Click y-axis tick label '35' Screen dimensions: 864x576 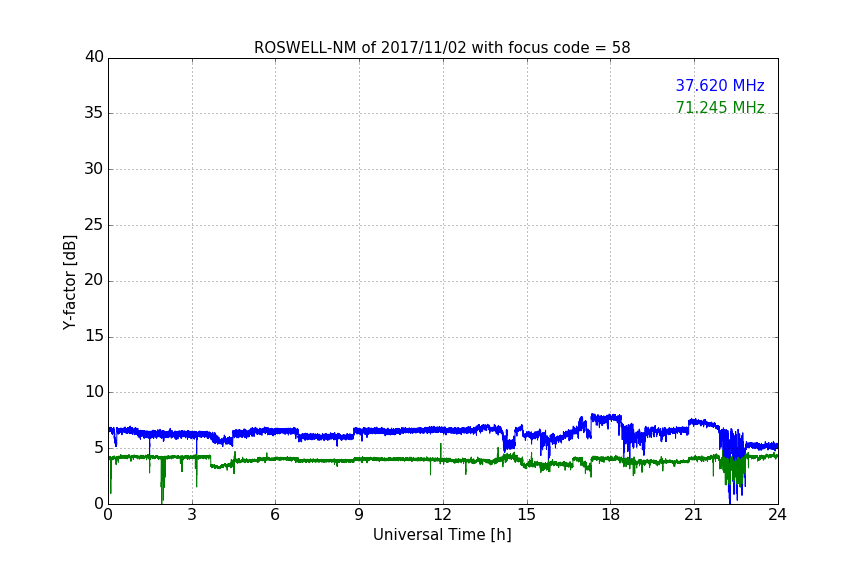tap(94, 113)
